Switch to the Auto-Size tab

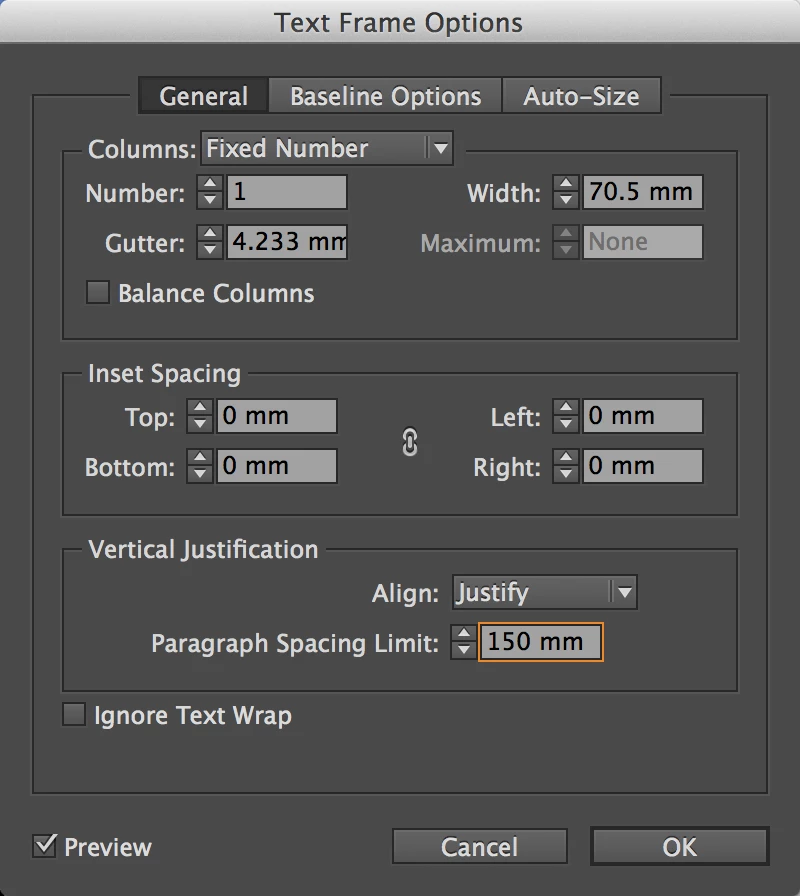(x=582, y=96)
